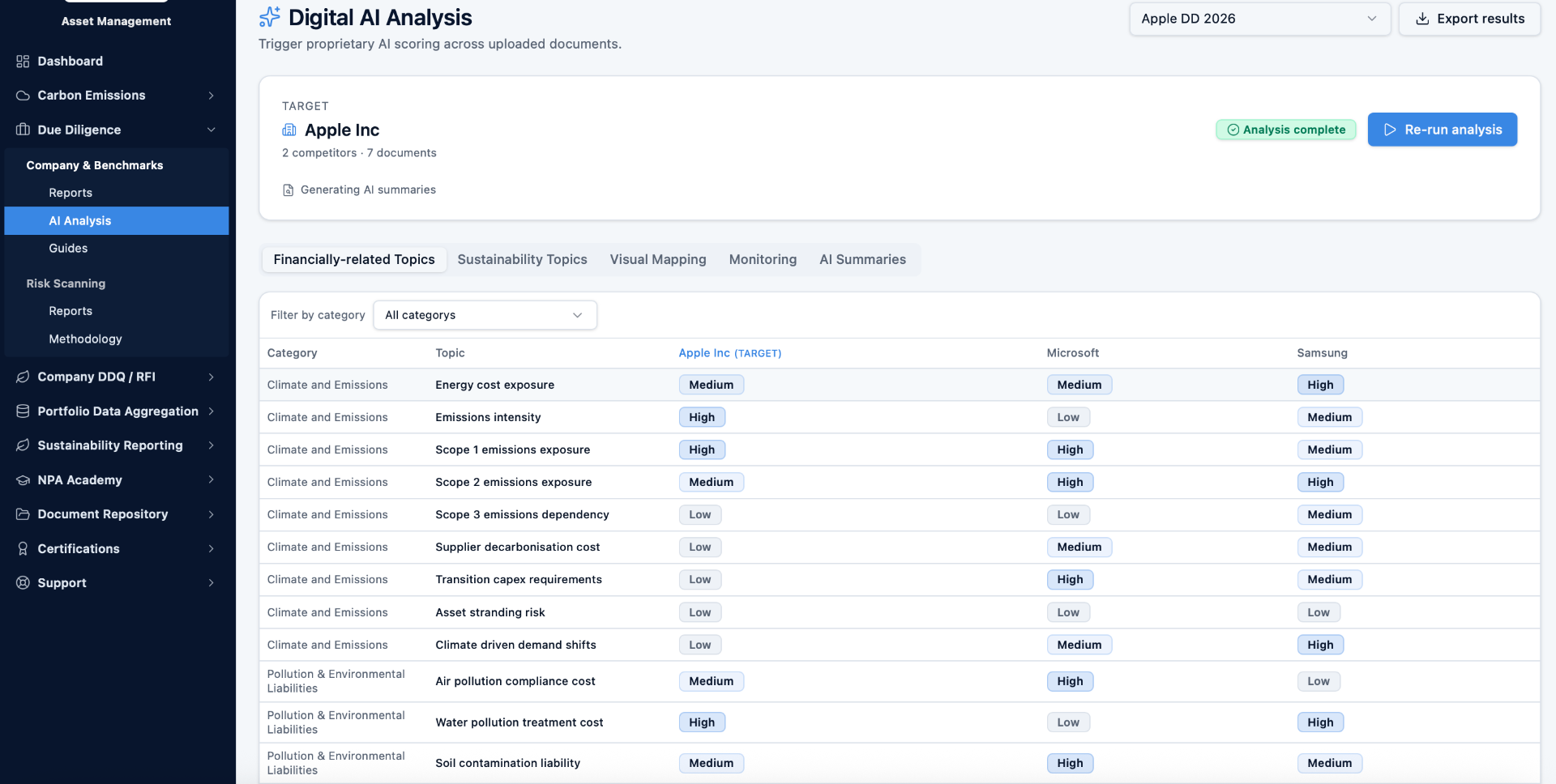
Task: Click the Microsoft column header
Action: point(1072,353)
